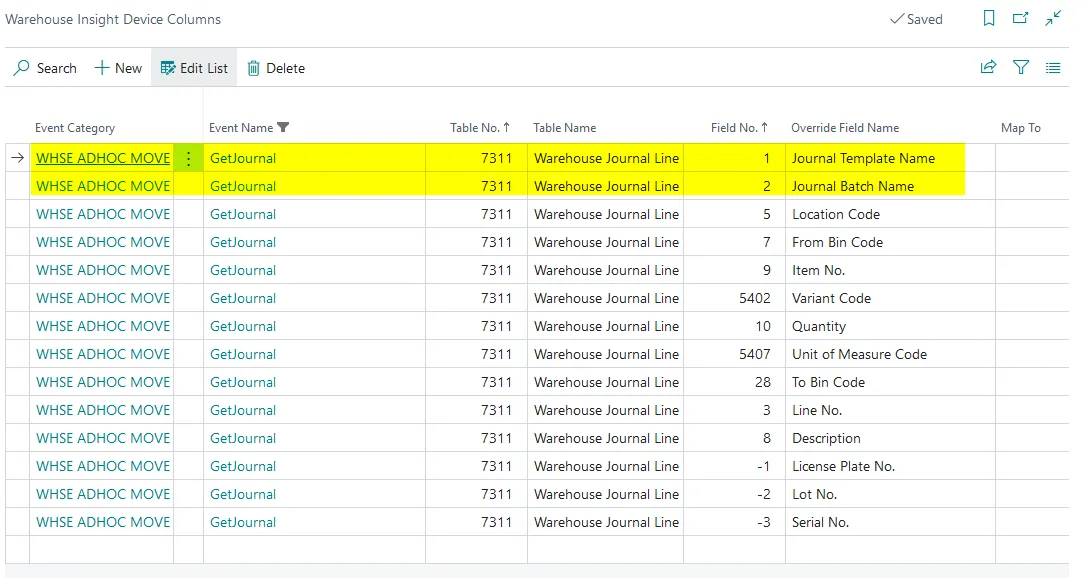Image resolution: width=1084 pixels, height=578 pixels.
Task: Click GetJournal link in Location Code row
Action: pos(243,214)
